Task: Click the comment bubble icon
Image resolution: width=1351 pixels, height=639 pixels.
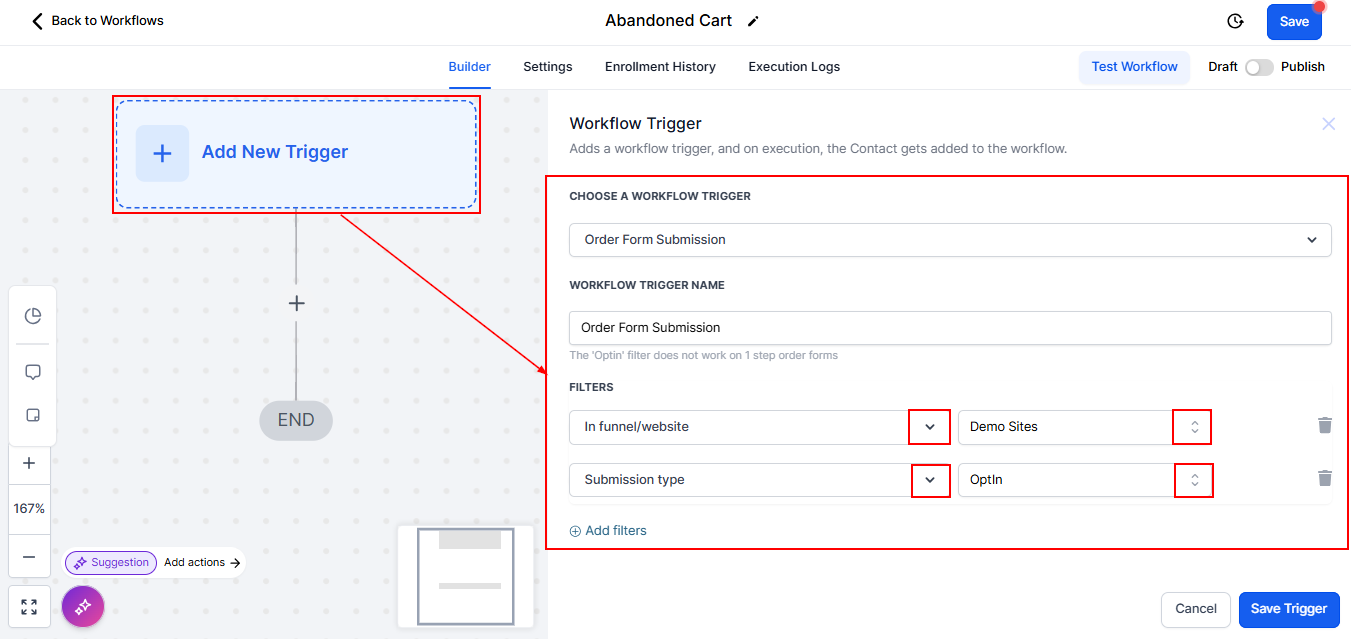Action: [32, 372]
